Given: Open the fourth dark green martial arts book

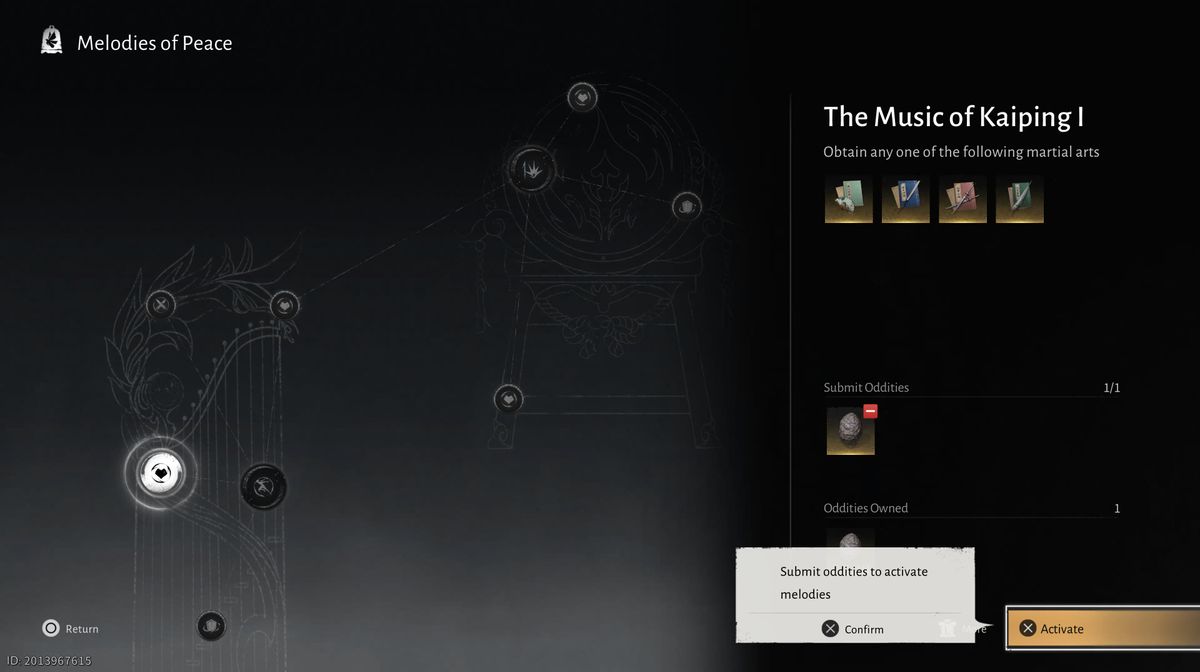Looking at the screenshot, I should 1019,199.
